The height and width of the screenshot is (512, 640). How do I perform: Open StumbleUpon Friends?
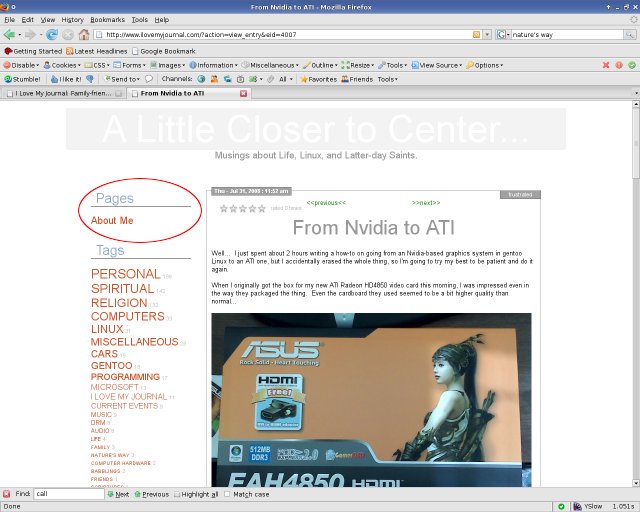pos(357,79)
